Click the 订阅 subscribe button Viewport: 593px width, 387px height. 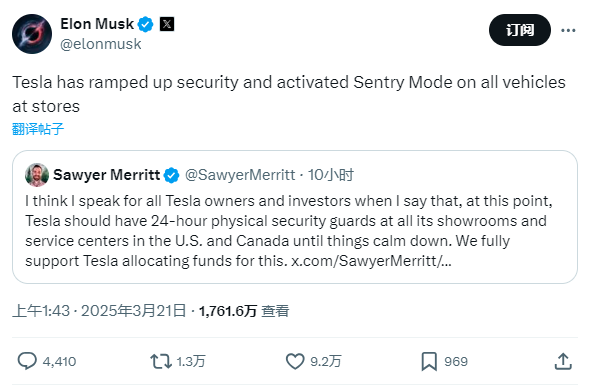pyautogui.click(x=520, y=30)
